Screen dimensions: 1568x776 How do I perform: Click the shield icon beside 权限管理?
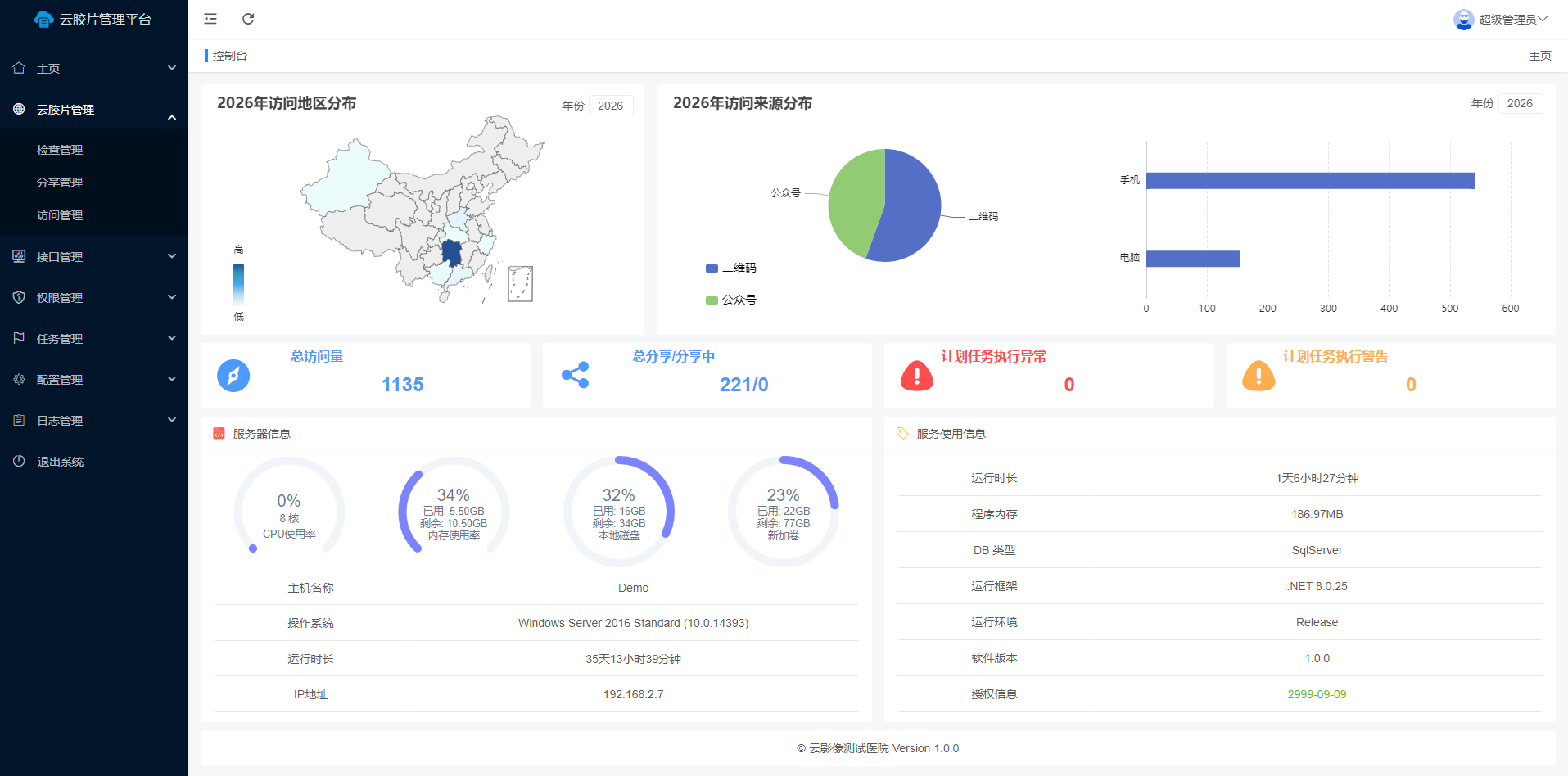click(x=19, y=297)
